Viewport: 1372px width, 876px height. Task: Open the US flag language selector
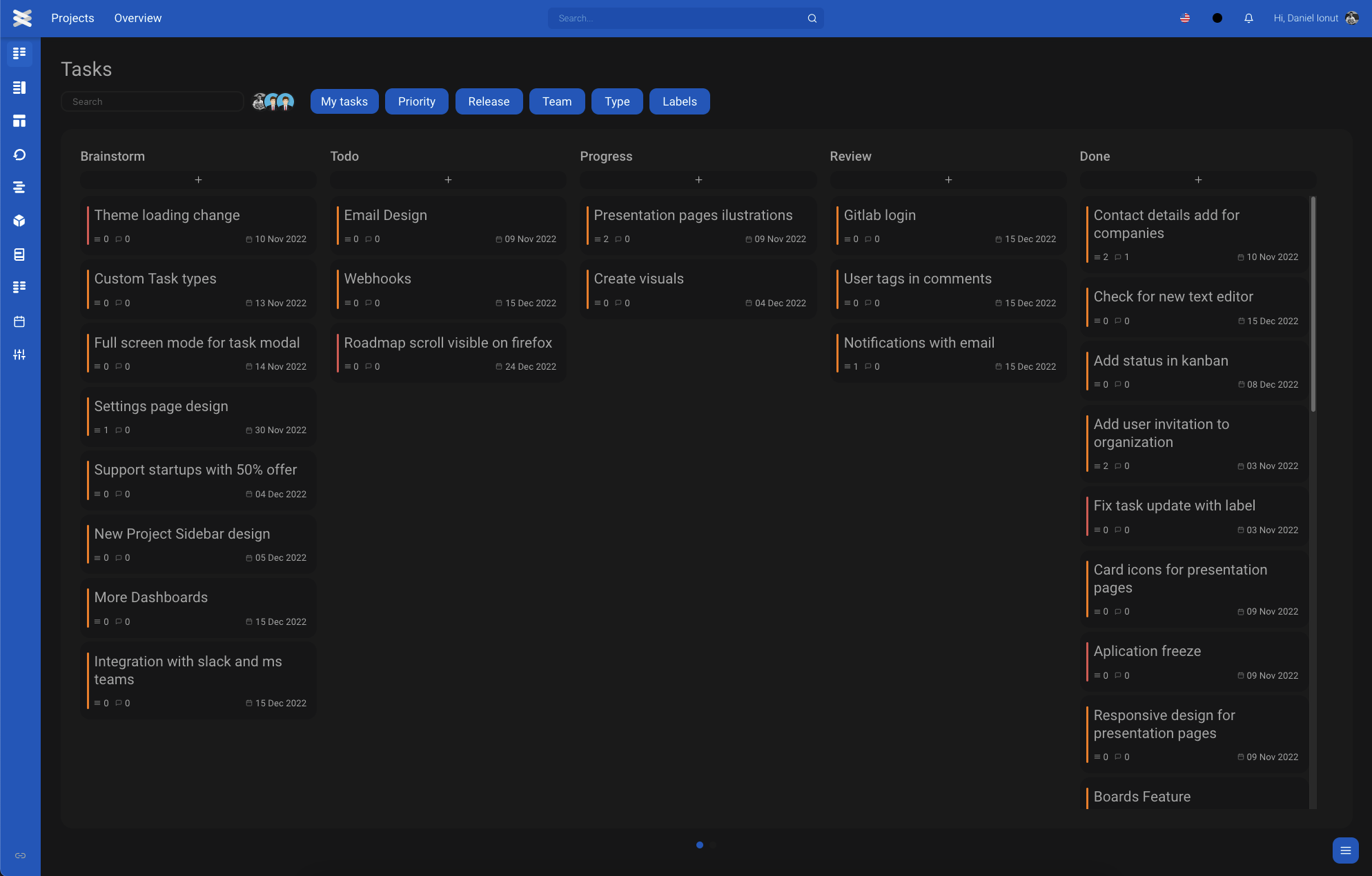pyautogui.click(x=1185, y=19)
